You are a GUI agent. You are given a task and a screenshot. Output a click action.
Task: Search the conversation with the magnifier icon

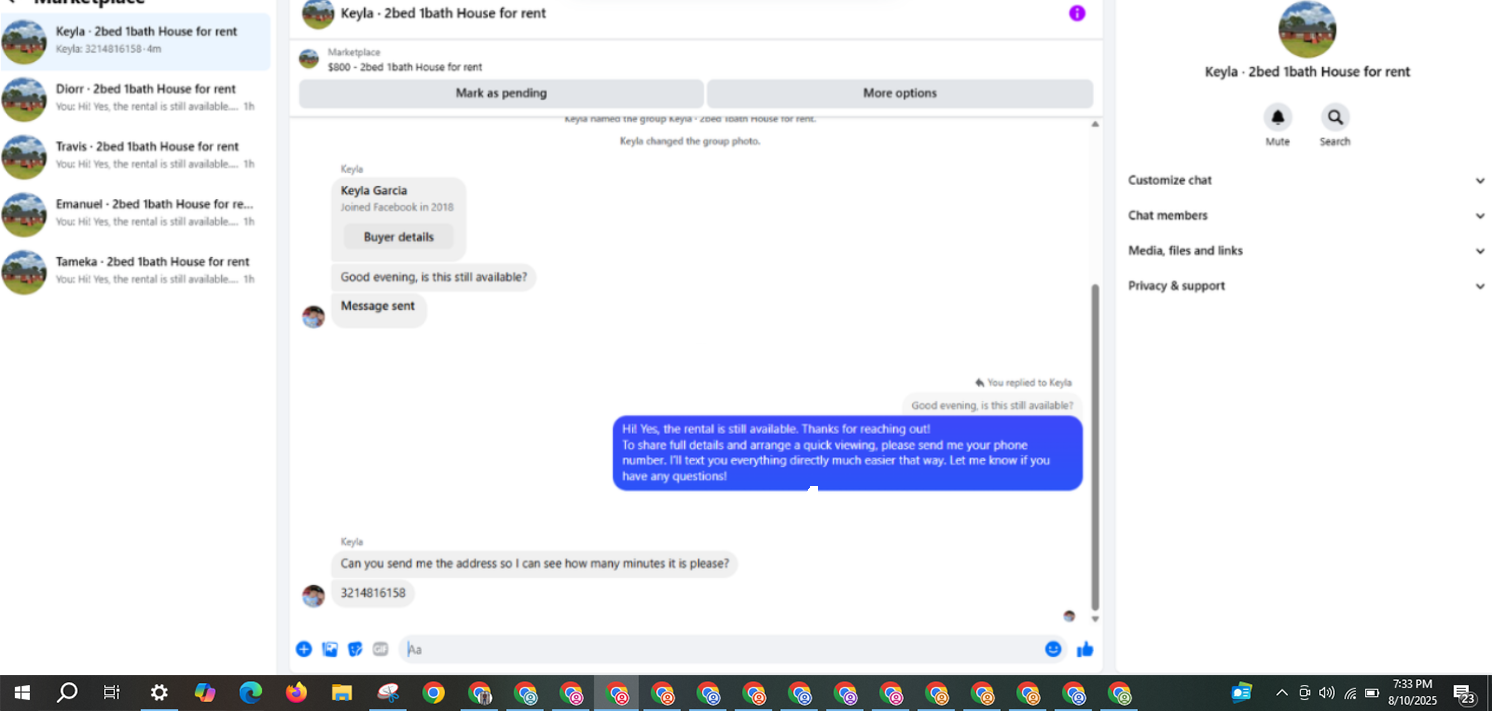tap(1335, 117)
